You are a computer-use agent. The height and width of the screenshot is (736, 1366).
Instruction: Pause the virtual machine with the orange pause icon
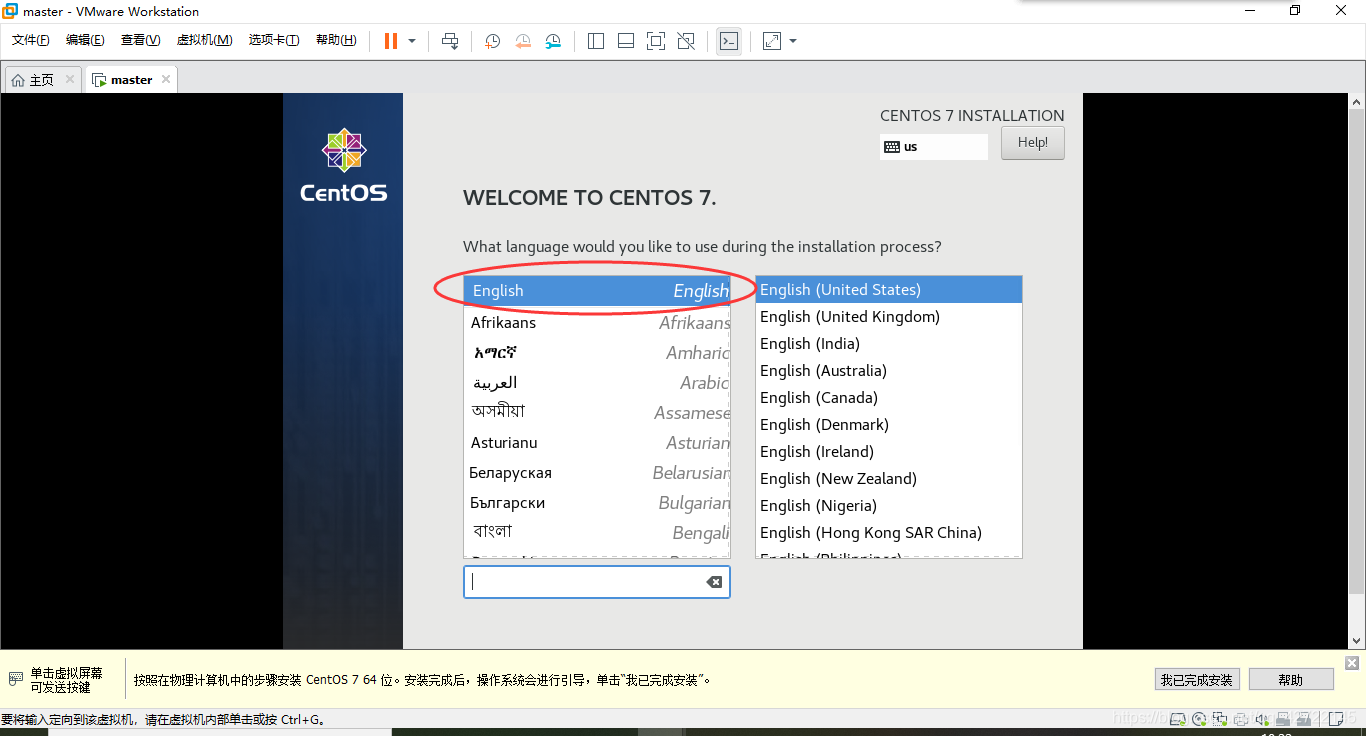click(x=390, y=41)
